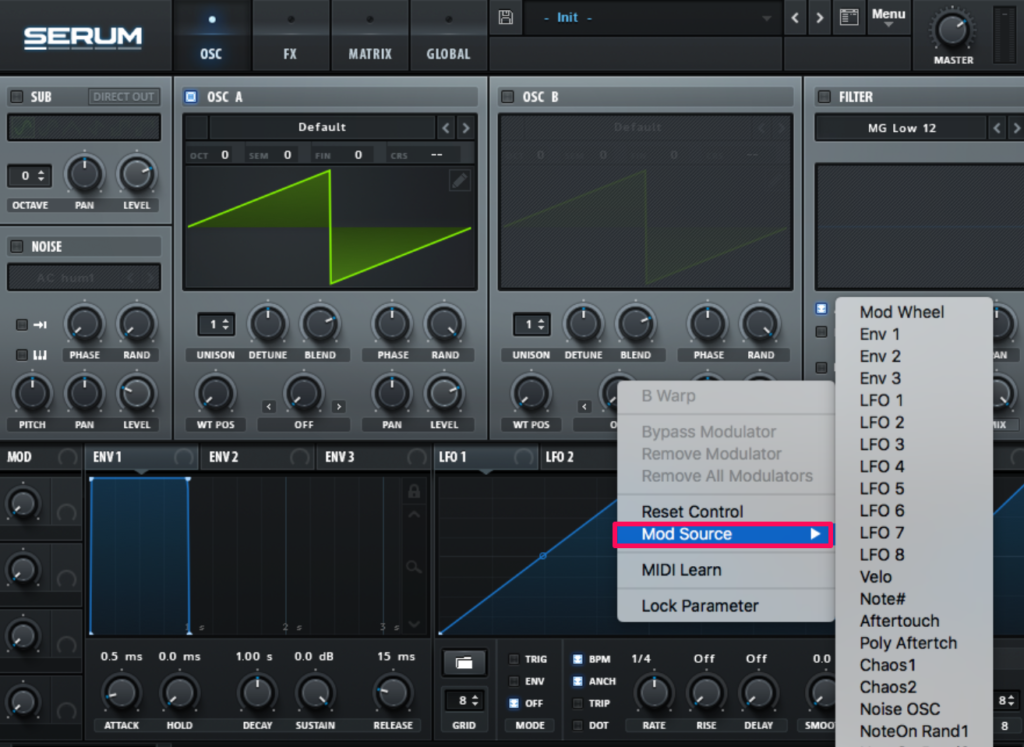This screenshot has height=747, width=1024.
Task: Lock the envelope display
Action: (414, 490)
